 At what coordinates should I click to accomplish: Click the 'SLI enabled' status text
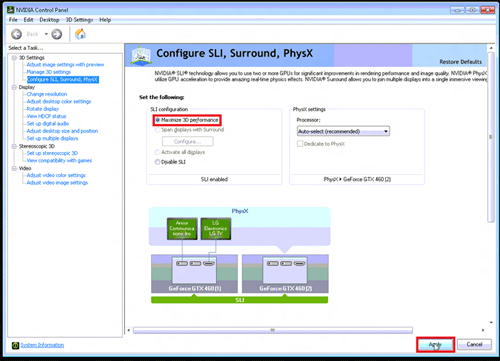[x=214, y=179]
